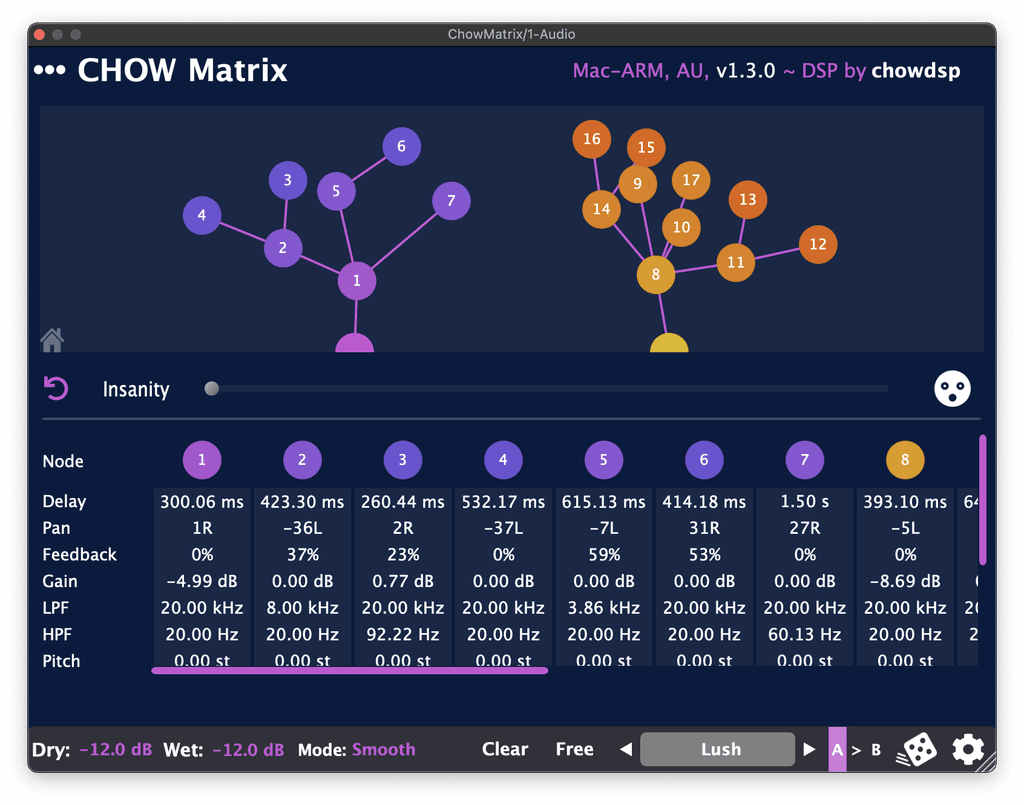The height and width of the screenshot is (805, 1024).
Task: Click the Insanity slider handle
Action: pos(211,389)
